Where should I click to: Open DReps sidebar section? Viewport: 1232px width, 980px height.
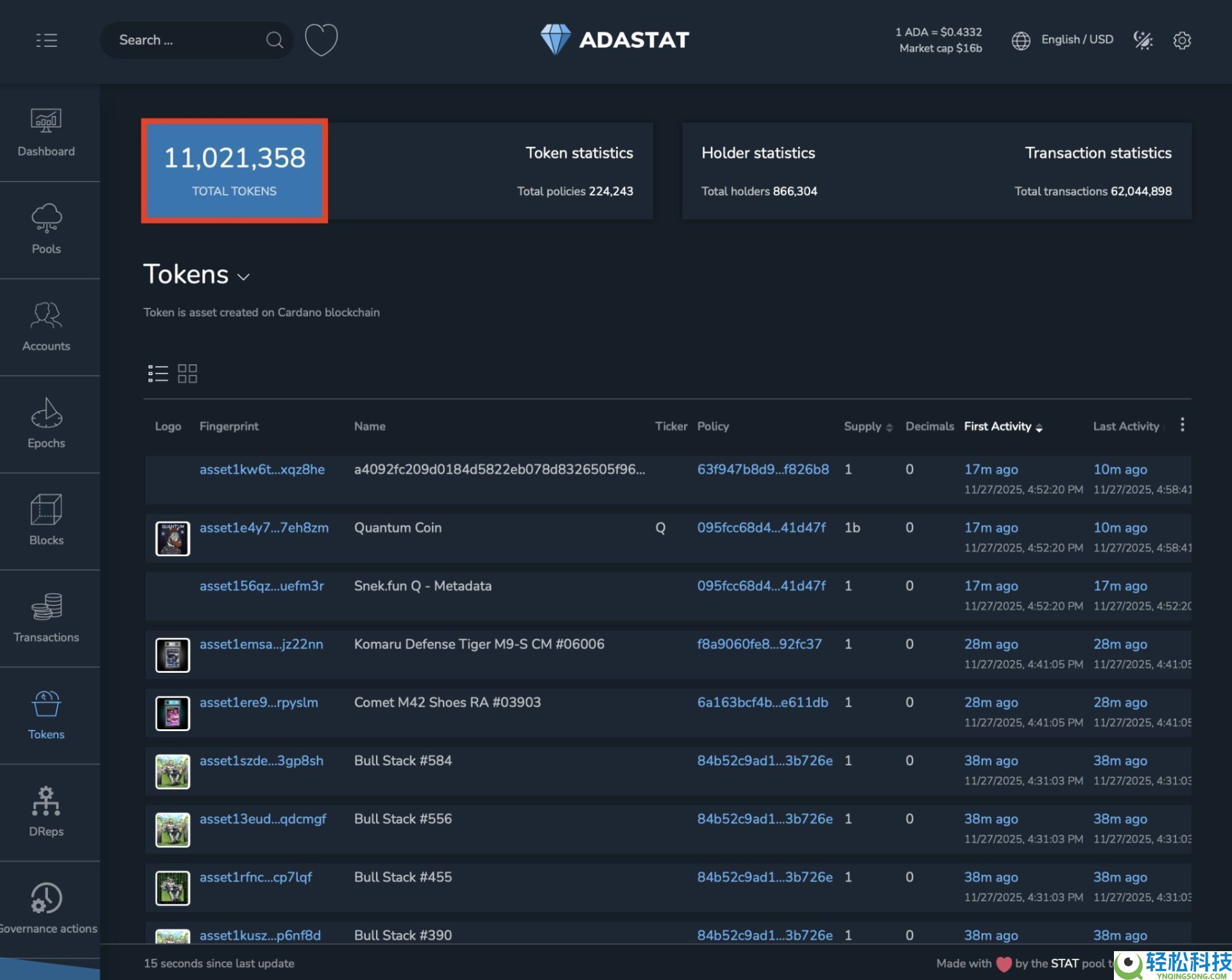click(x=46, y=812)
